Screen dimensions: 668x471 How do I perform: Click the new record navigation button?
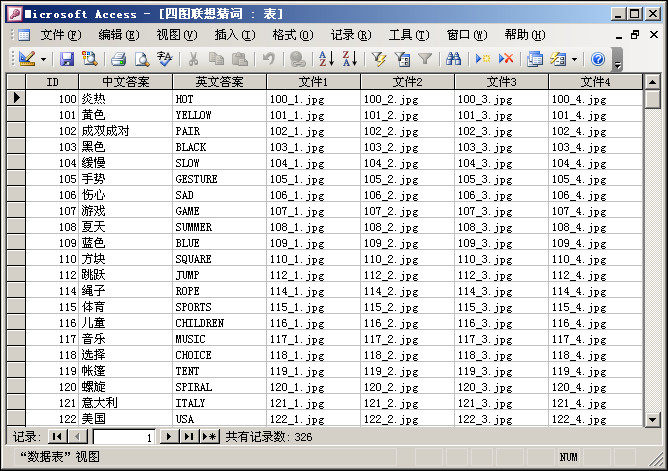210,437
